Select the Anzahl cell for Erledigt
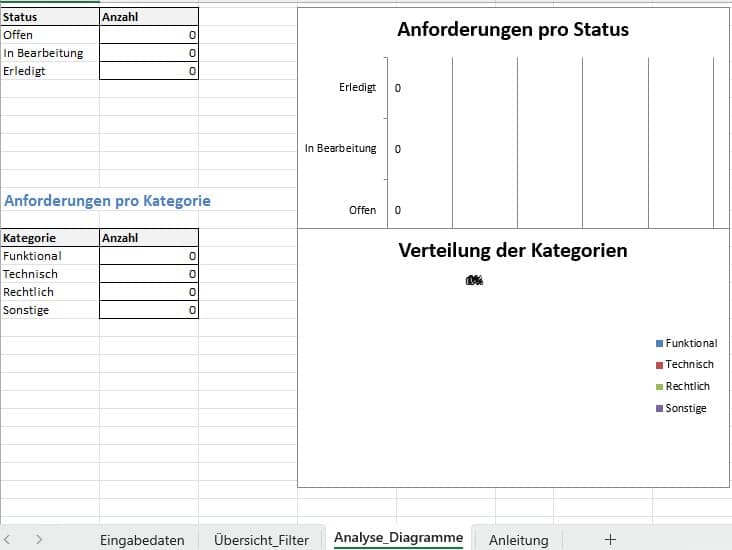The width and height of the screenshot is (732, 550). pyautogui.click(x=149, y=71)
